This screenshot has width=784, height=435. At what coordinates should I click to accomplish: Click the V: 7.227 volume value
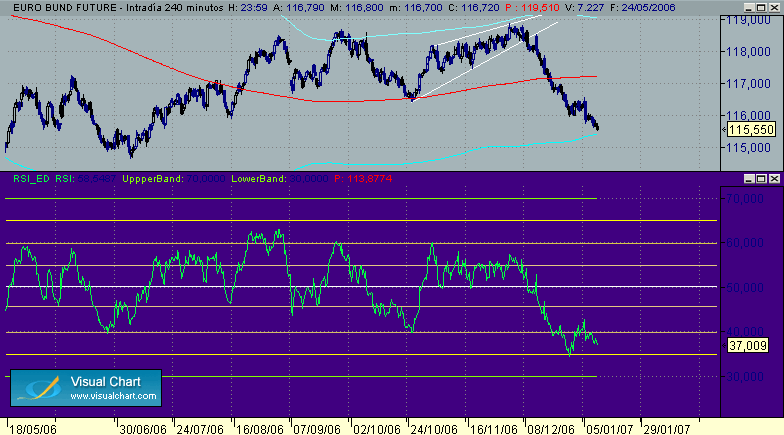(584, 8)
